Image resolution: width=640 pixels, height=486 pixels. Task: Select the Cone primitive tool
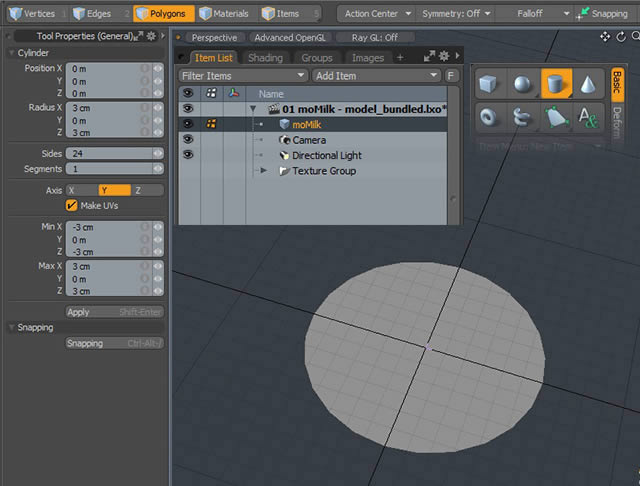tap(589, 84)
